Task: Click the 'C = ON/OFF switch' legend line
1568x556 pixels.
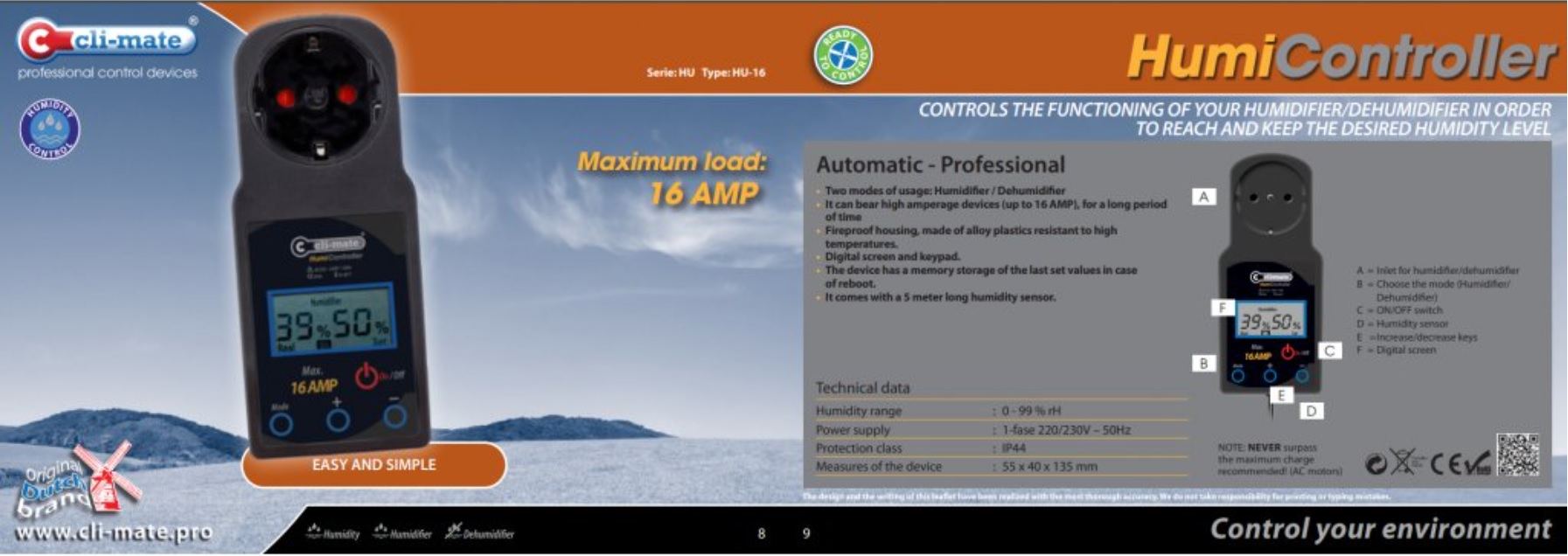Action: [x=1399, y=310]
